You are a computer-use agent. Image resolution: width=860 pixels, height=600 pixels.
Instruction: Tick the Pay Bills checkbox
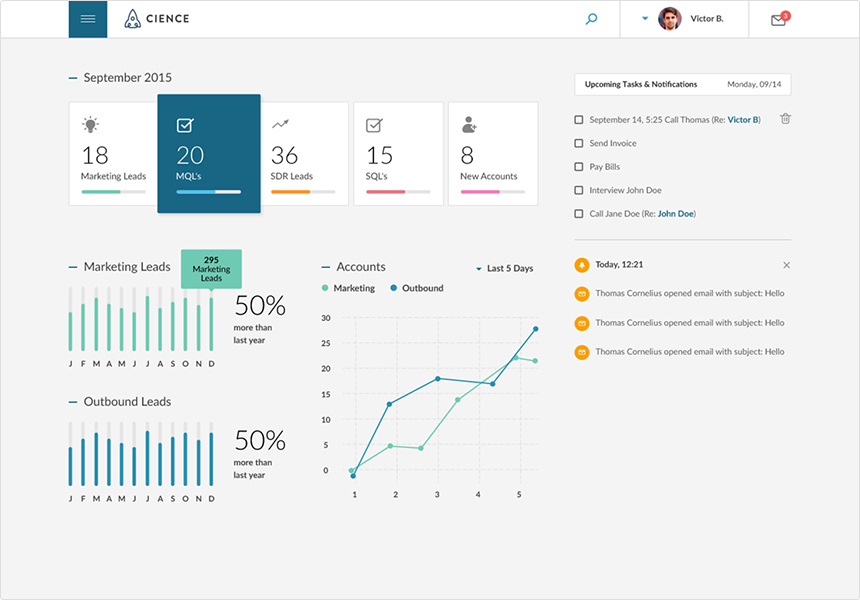579,167
